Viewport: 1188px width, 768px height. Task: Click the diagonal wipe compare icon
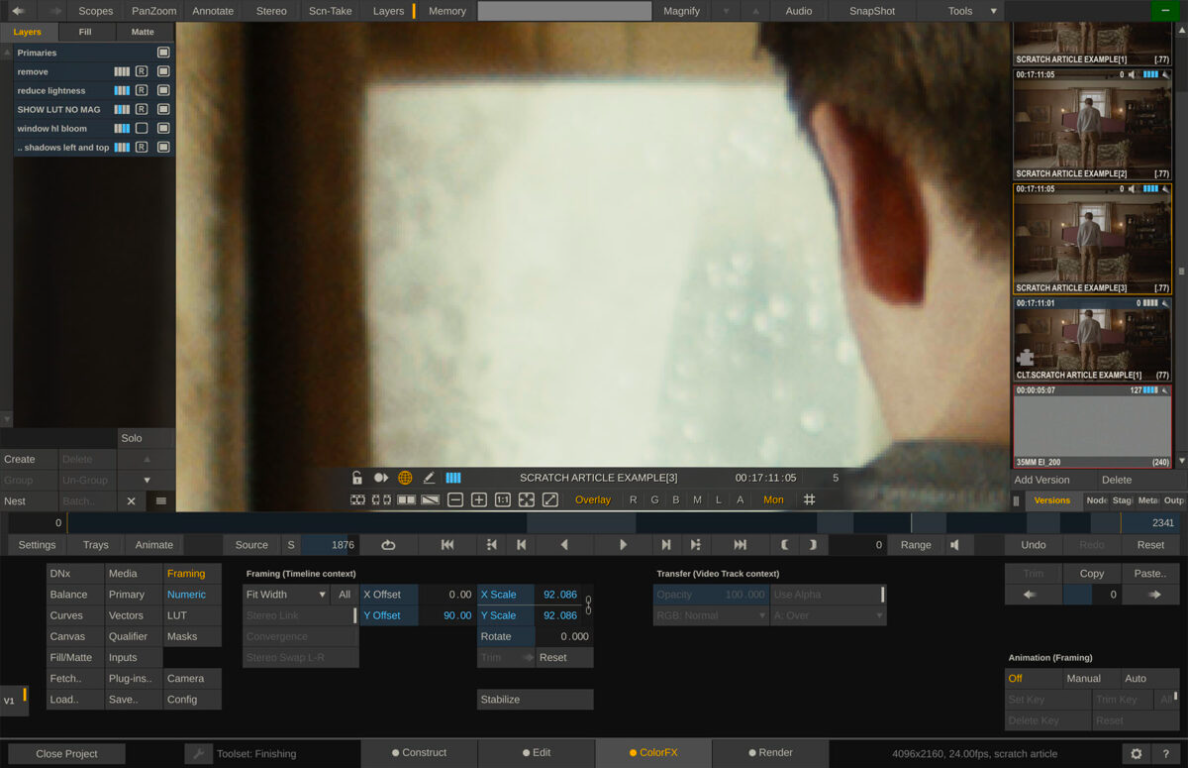[x=430, y=500]
